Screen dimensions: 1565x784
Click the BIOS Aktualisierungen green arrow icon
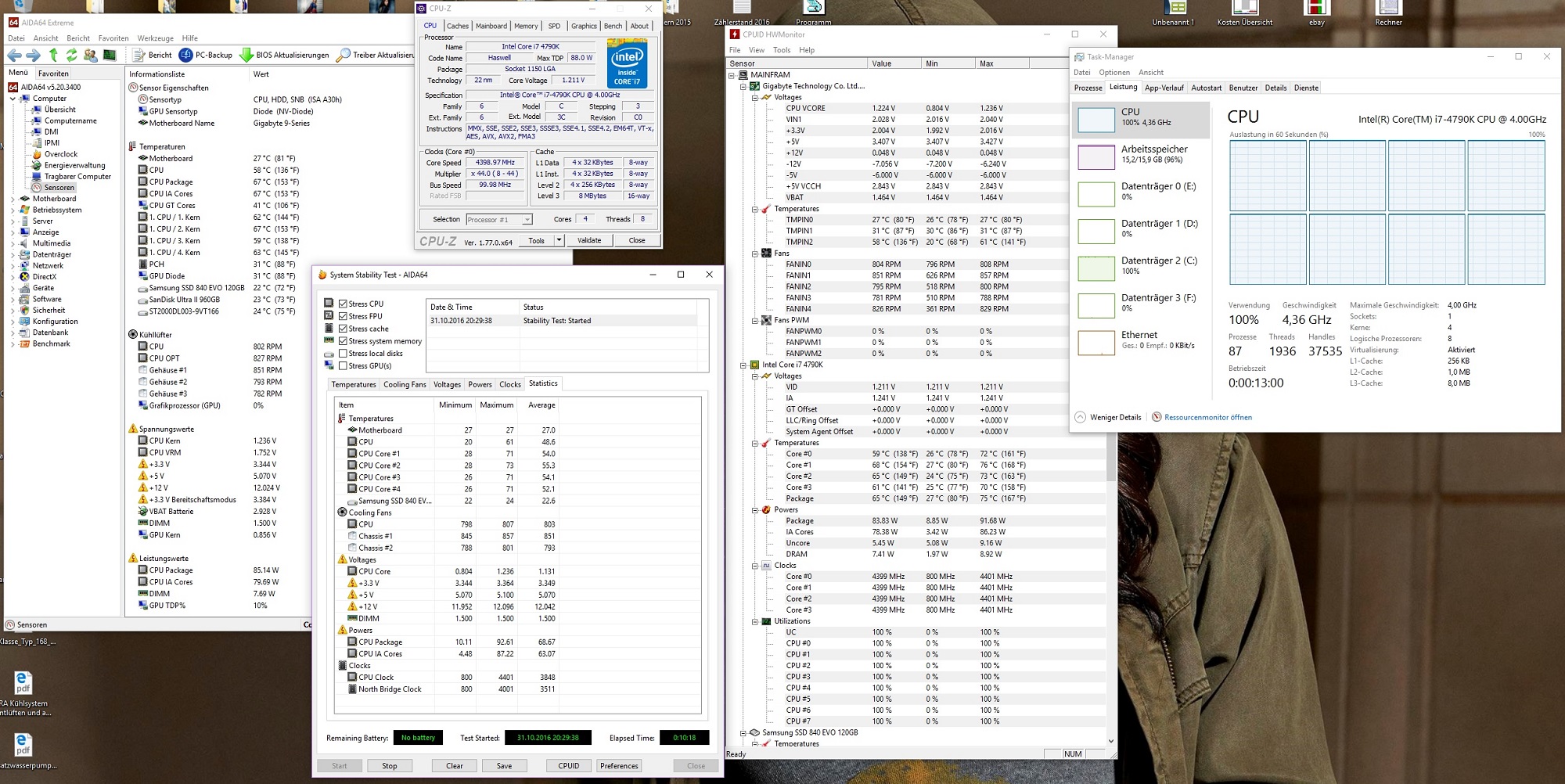pos(246,55)
